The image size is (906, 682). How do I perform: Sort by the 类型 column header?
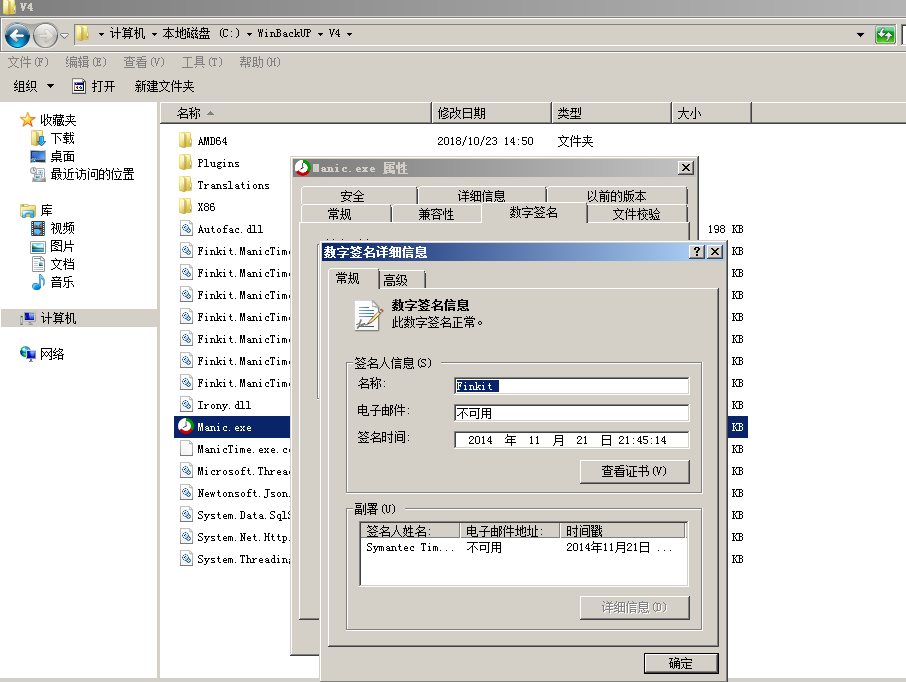[611, 113]
